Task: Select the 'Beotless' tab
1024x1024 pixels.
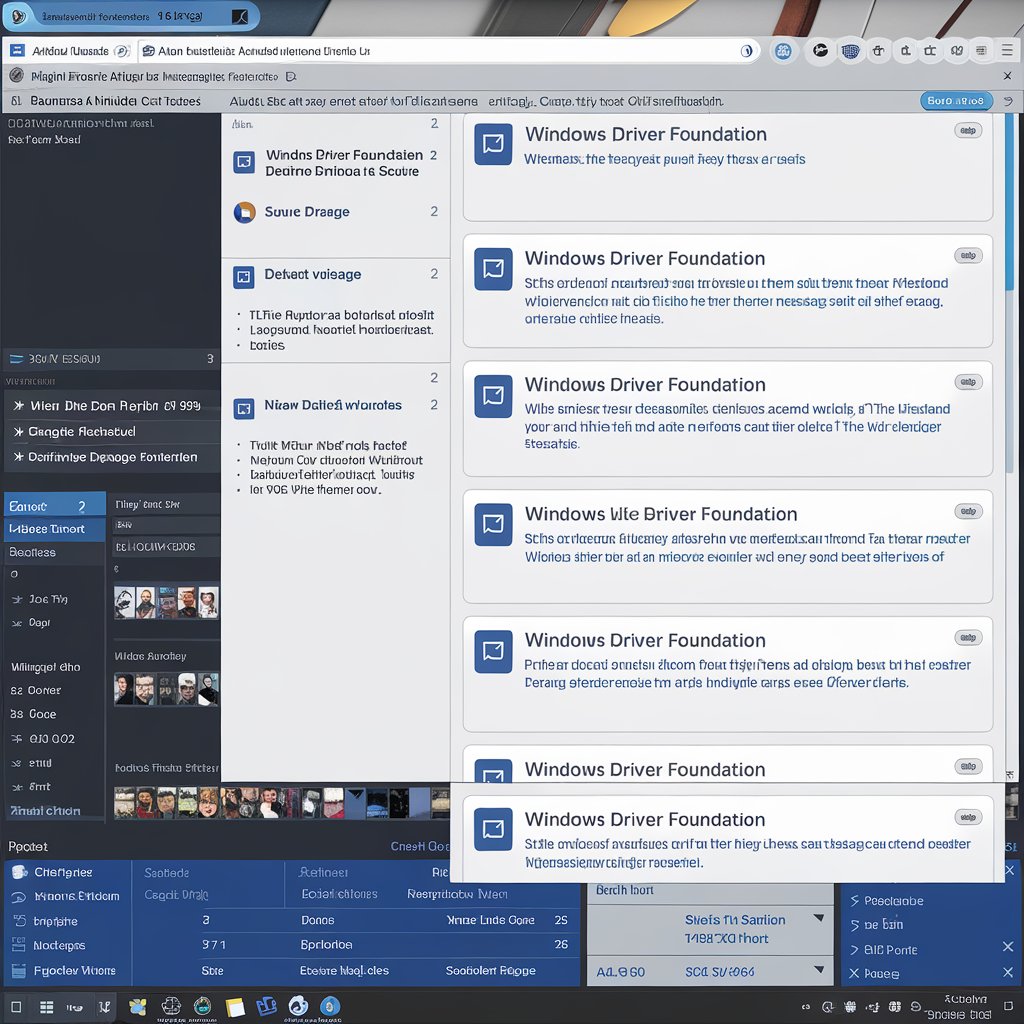Action: [55, 552]
